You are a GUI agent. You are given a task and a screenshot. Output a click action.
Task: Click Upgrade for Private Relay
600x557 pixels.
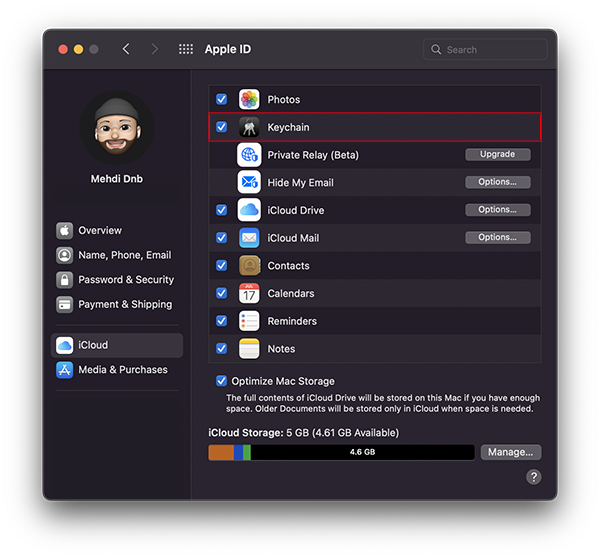point(497,154)
